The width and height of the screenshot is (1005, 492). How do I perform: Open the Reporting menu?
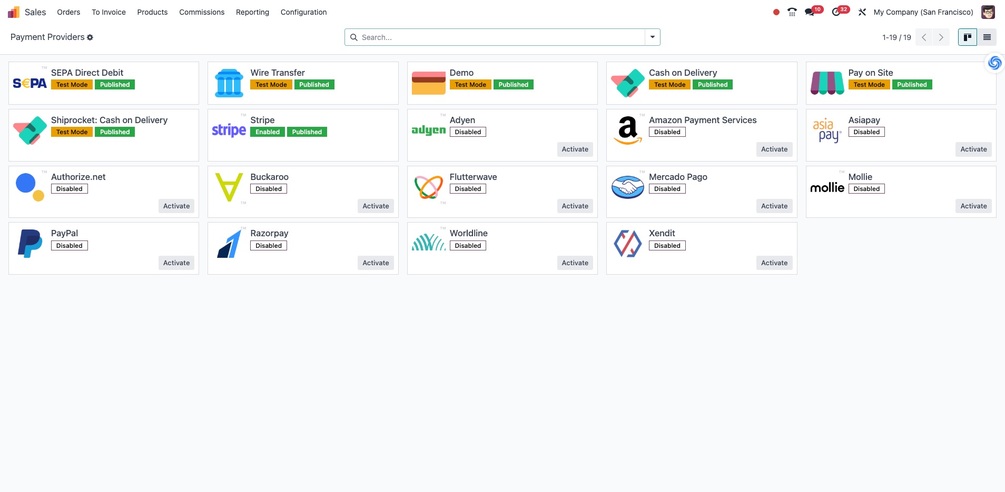253,12
